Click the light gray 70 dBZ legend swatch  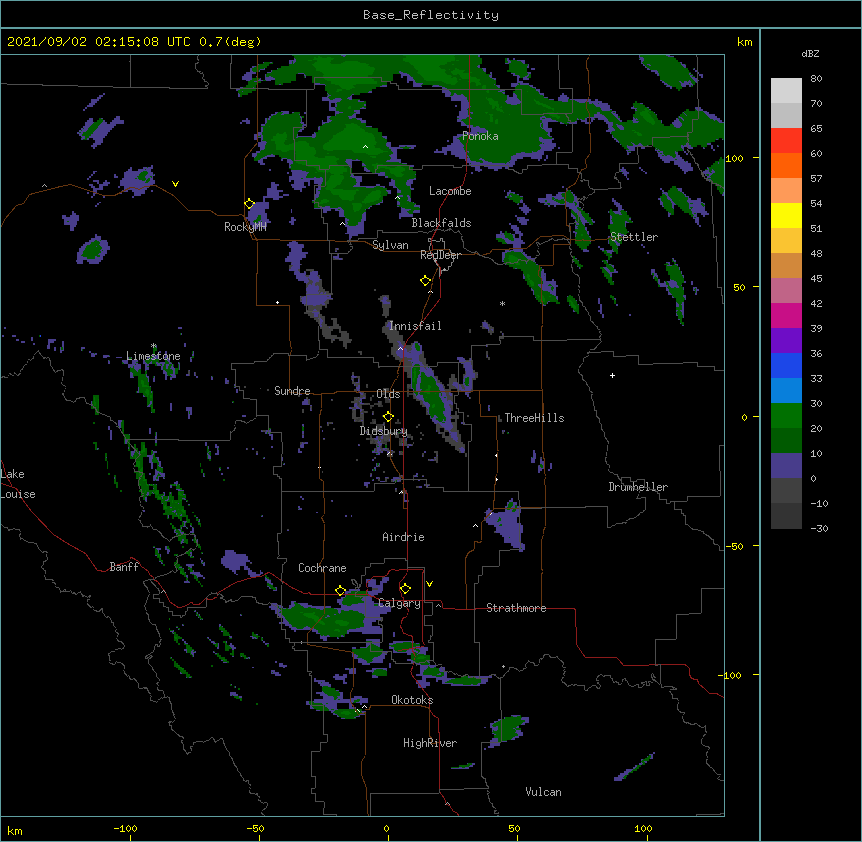pyautogui.click(x=786, y=91)
